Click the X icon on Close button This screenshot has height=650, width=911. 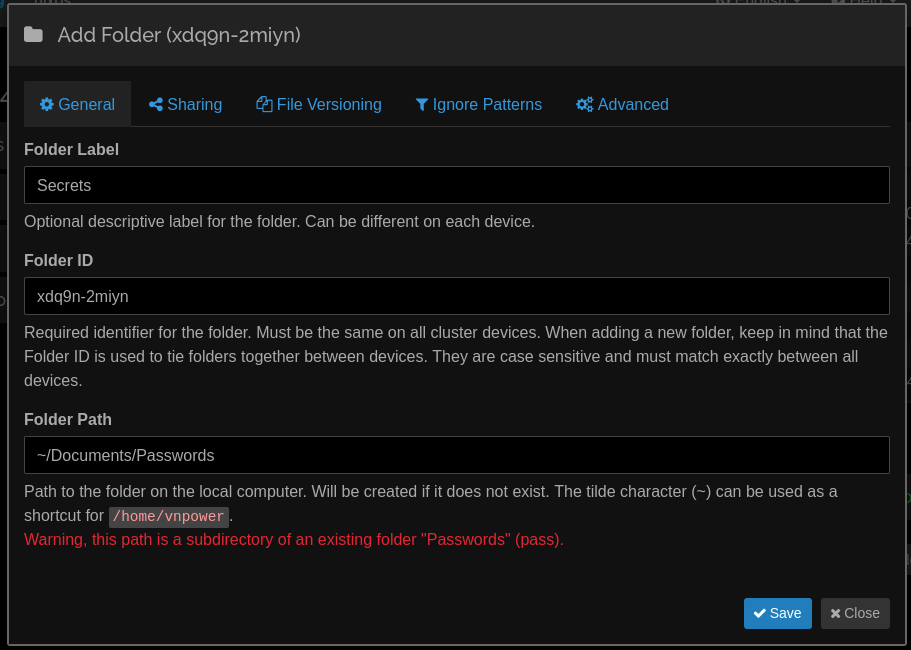835,613
